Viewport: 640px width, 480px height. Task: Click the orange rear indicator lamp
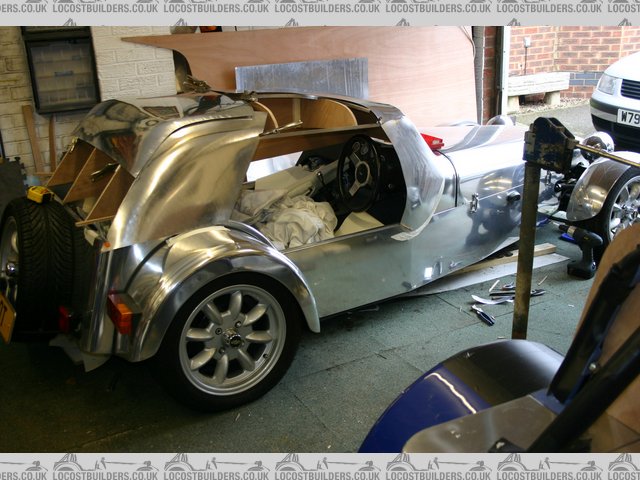click(120, 313)
